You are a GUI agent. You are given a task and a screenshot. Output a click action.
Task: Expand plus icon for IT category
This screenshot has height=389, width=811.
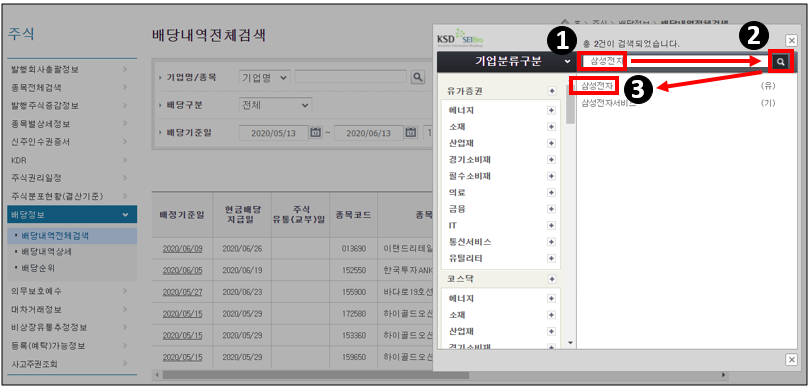pyautogui.click(x=551, y=226)
